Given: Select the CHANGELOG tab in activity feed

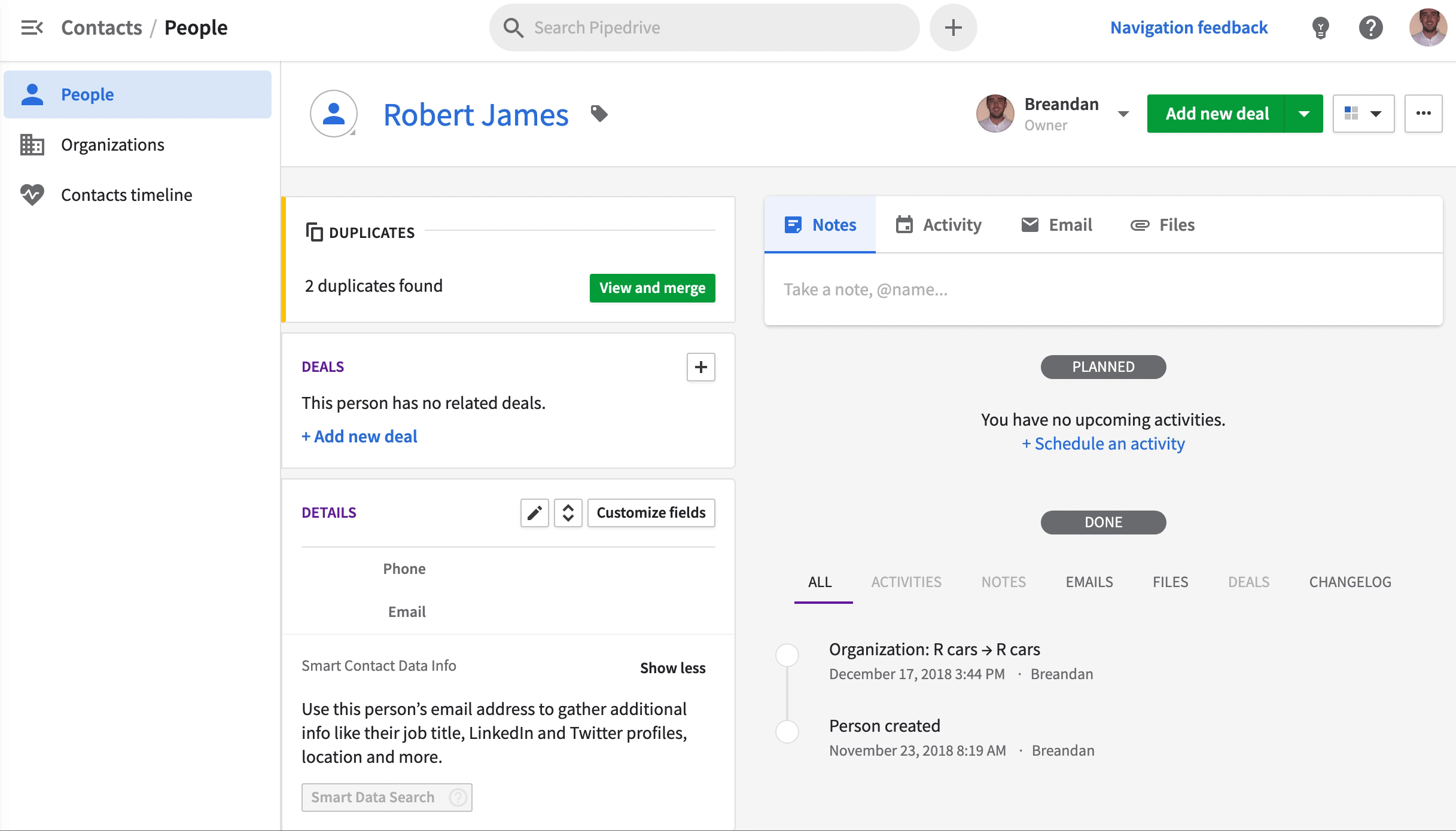Looking at the screenshot, I should (x=1351, y=581).
